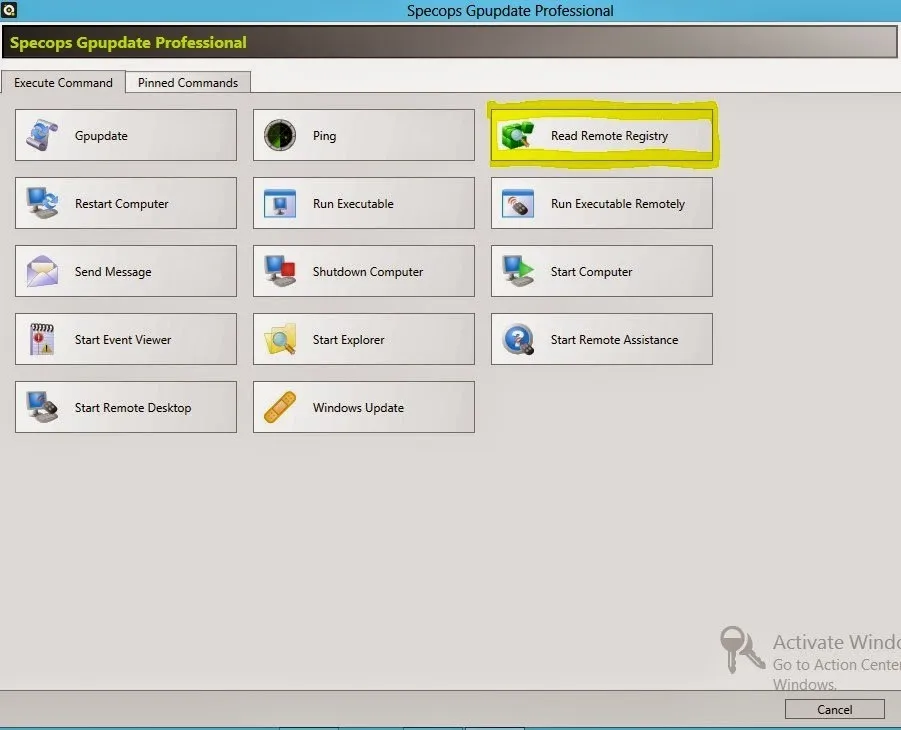The height and width of the screenshot is (730, 901).
Task: Launch Start Remote Desktop
Action: [126, 407]
